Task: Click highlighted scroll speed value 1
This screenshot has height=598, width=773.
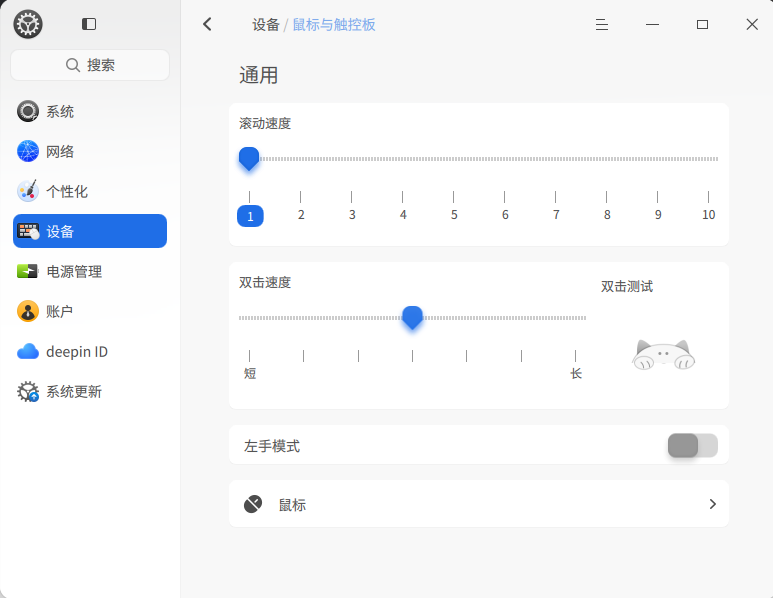Action: (x=250, y=216)
